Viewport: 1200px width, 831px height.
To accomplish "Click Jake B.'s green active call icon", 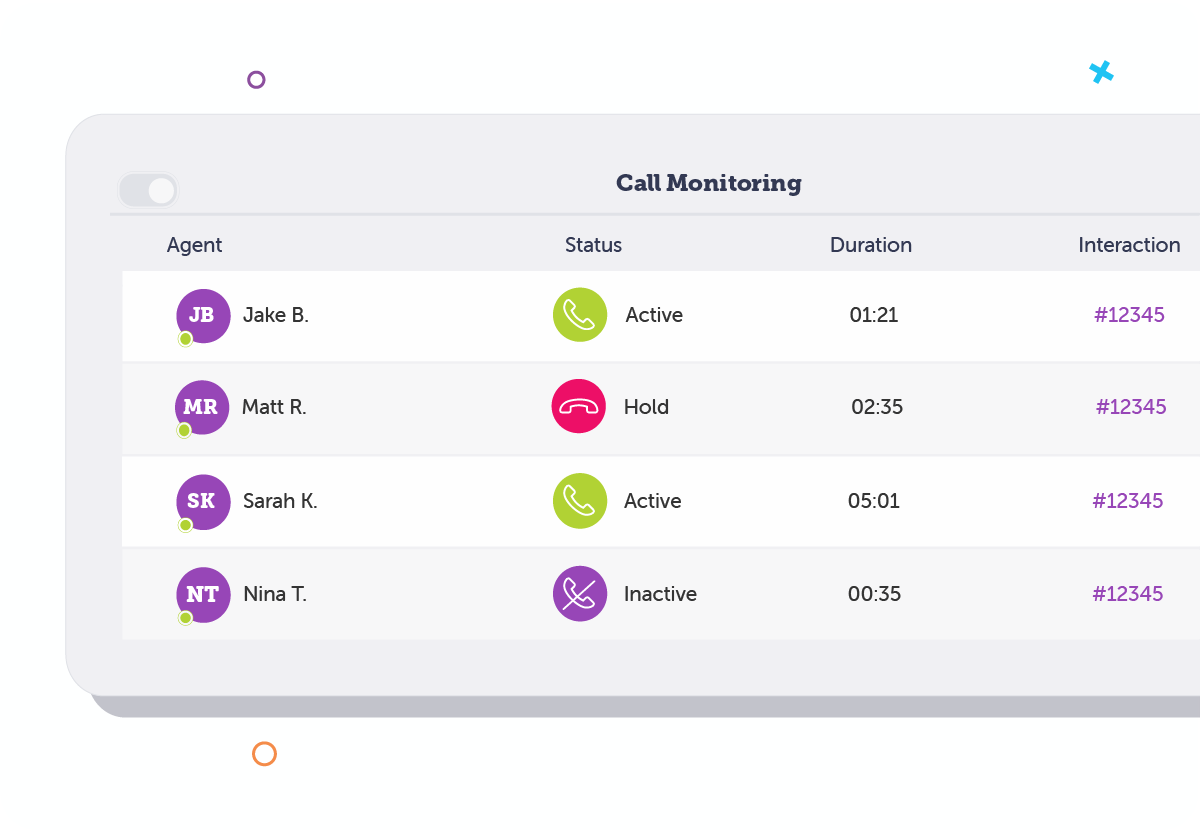I will click(579, 314).
